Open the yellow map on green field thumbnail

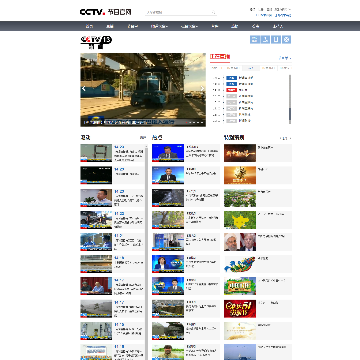click(x=240, y=220)
